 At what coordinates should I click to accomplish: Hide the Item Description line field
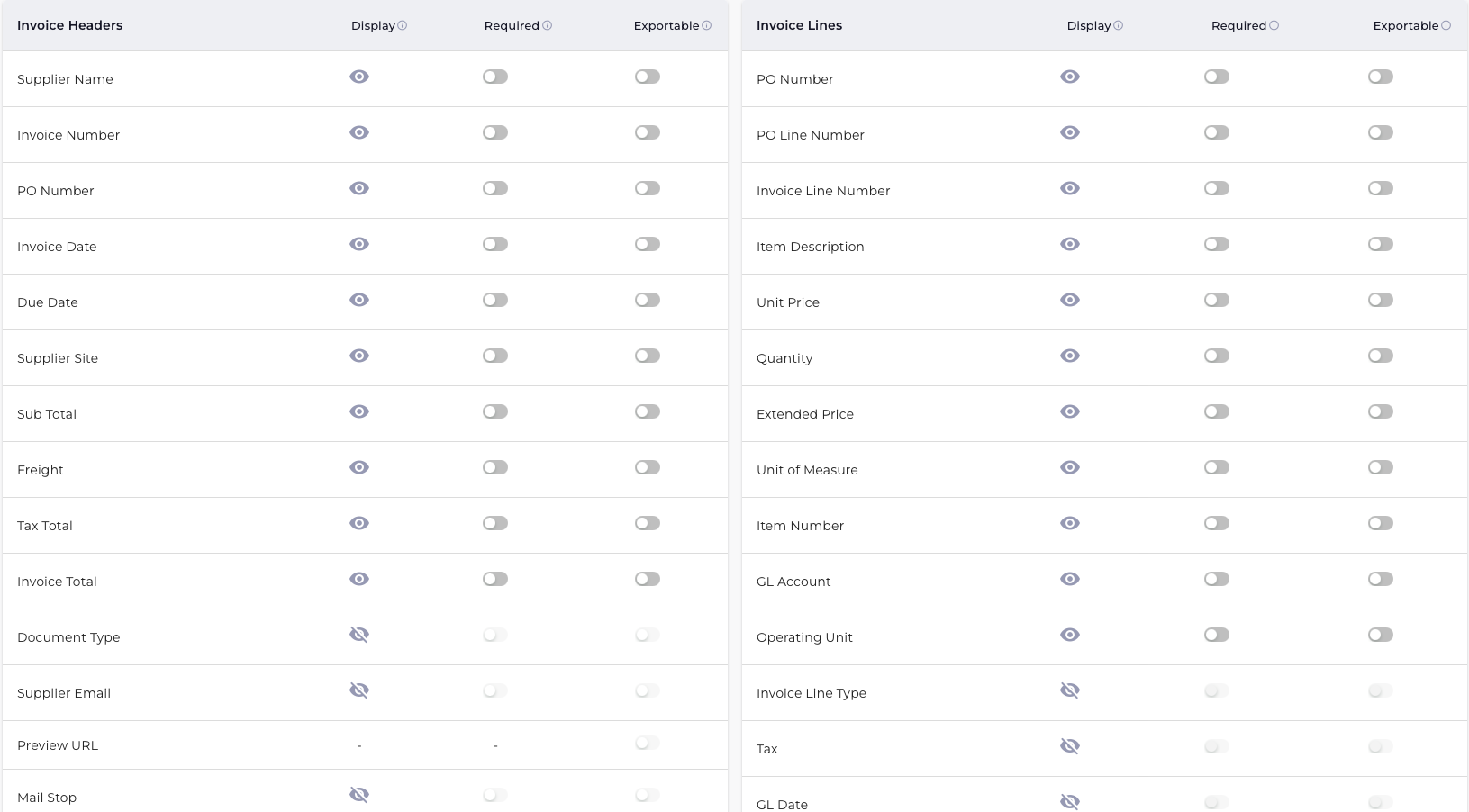tap(1070, 244)
